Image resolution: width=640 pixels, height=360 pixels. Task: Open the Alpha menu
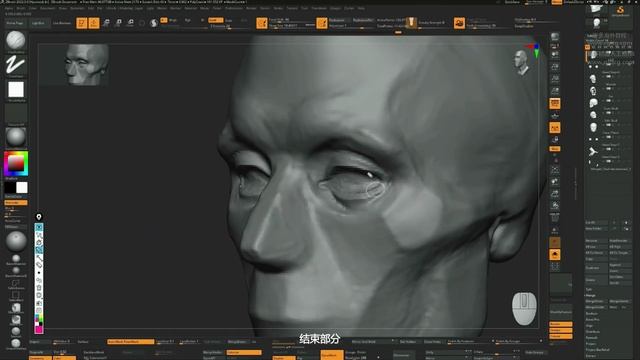click(x=9, y=8)
